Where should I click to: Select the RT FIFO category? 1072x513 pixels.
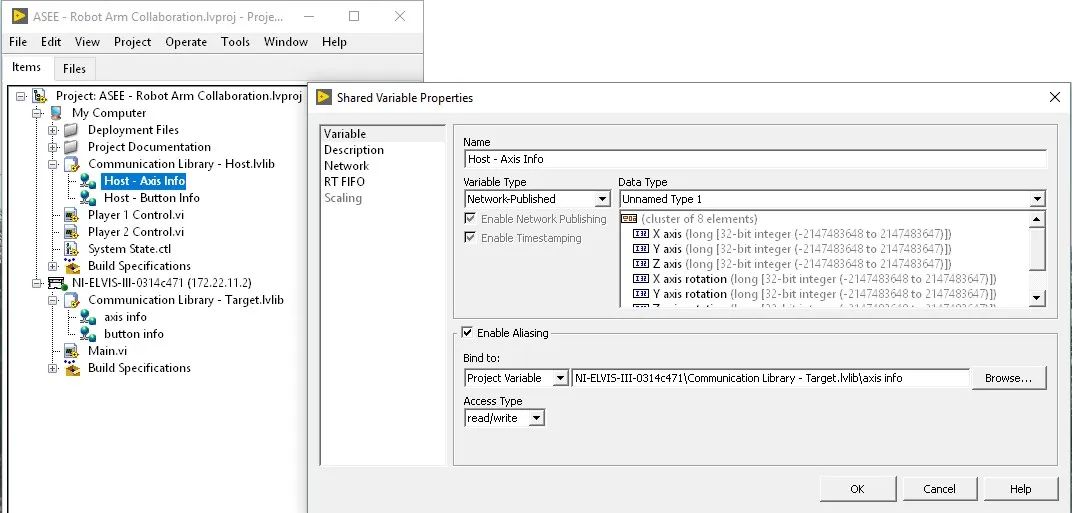(344, 182)
